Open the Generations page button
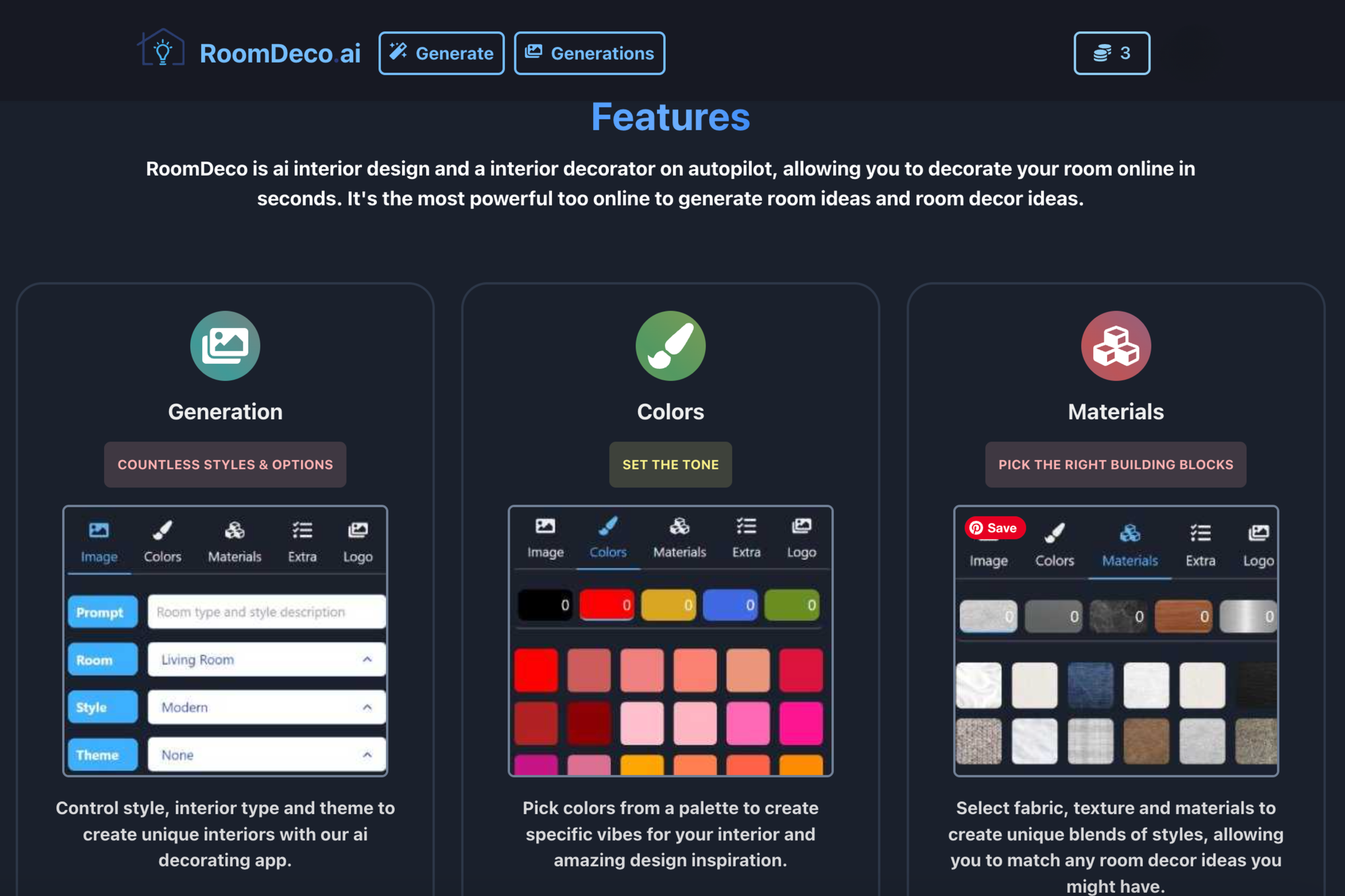Image resolution: width=1345 pixels, height=896 pixels. coord(589,53)
